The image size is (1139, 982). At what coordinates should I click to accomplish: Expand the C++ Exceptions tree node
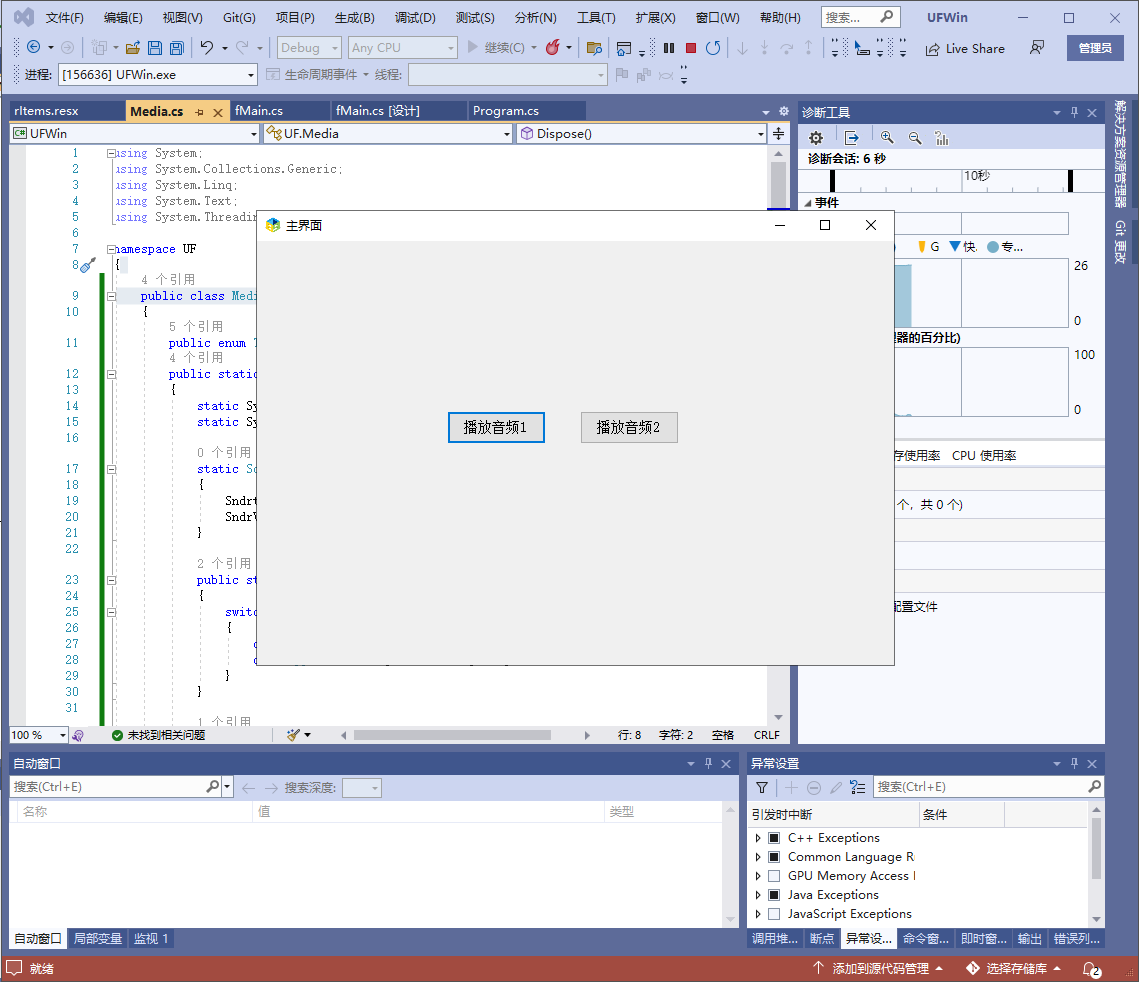click(758, 838)
